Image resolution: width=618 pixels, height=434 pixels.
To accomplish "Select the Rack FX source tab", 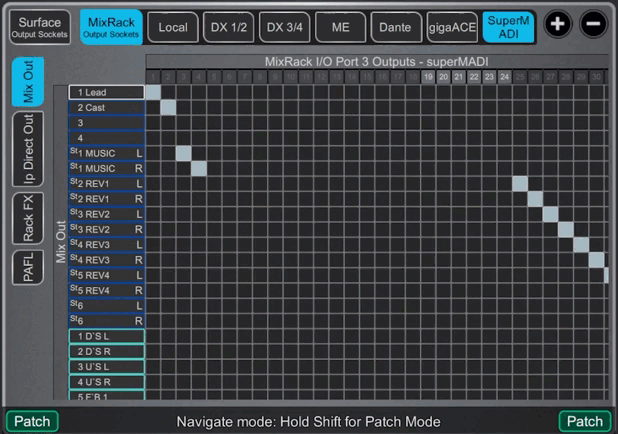I will pos(28,218).
